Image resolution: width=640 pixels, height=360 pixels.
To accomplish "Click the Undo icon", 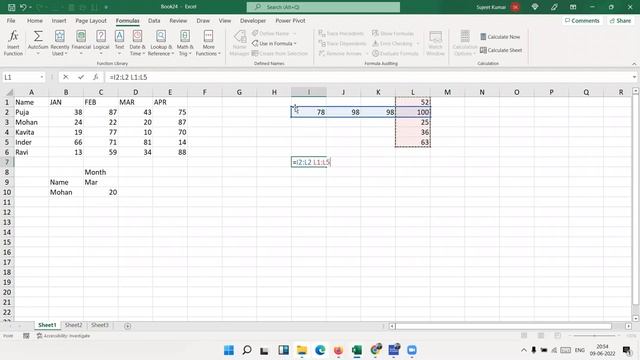I will point(23,7).
